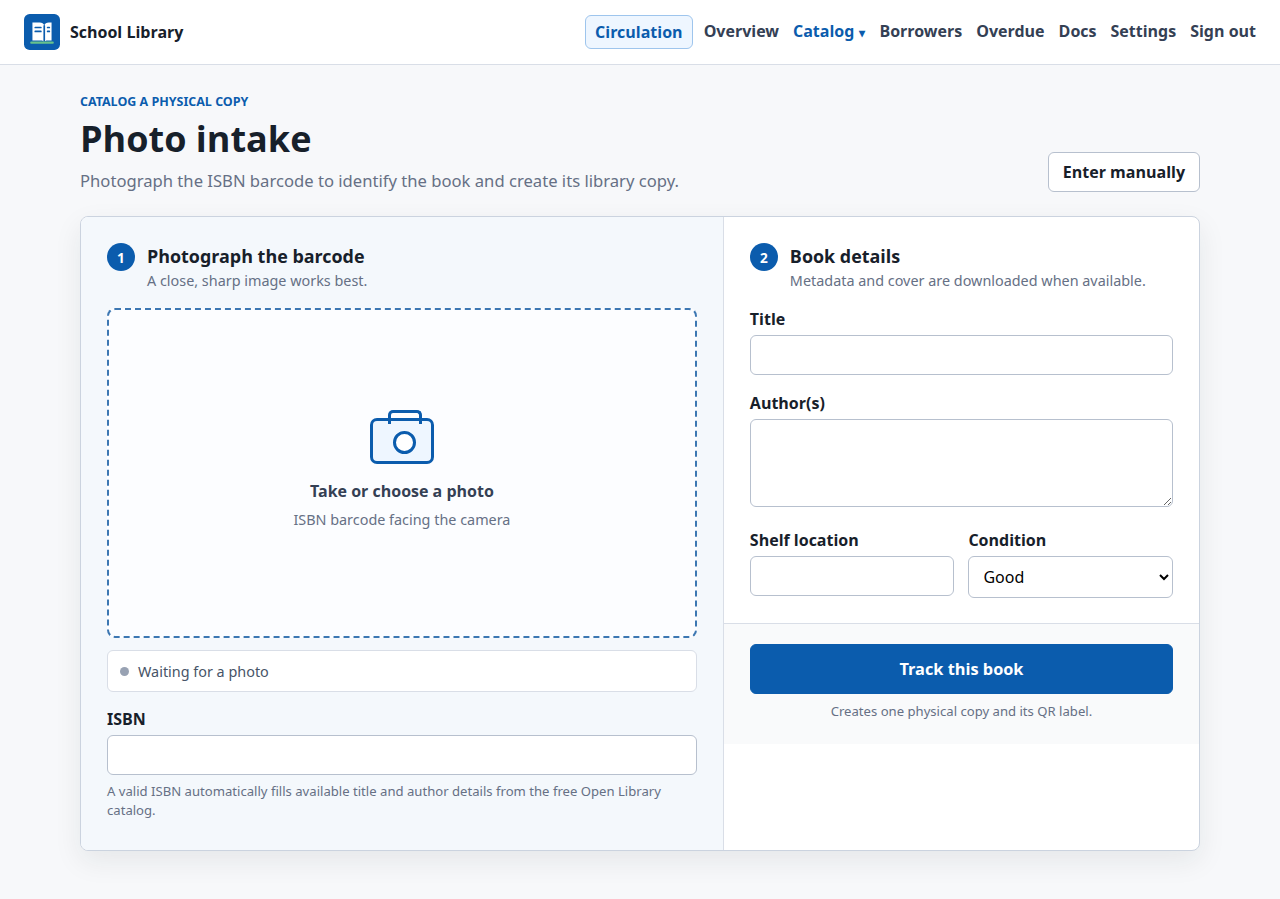Go to the Overview page
Screen dimensions: 1280x899
point(741,31)
